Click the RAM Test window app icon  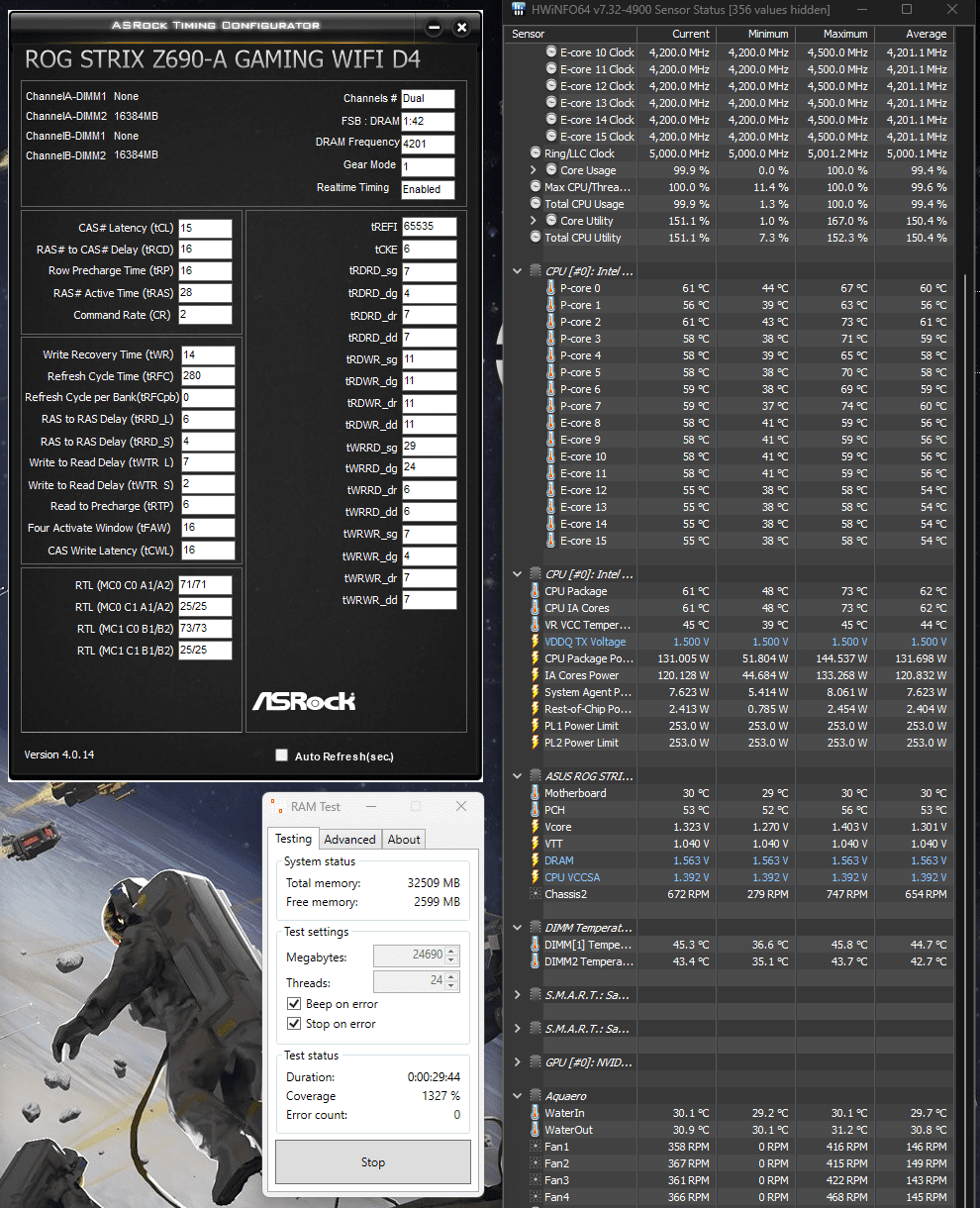[276, 806]
